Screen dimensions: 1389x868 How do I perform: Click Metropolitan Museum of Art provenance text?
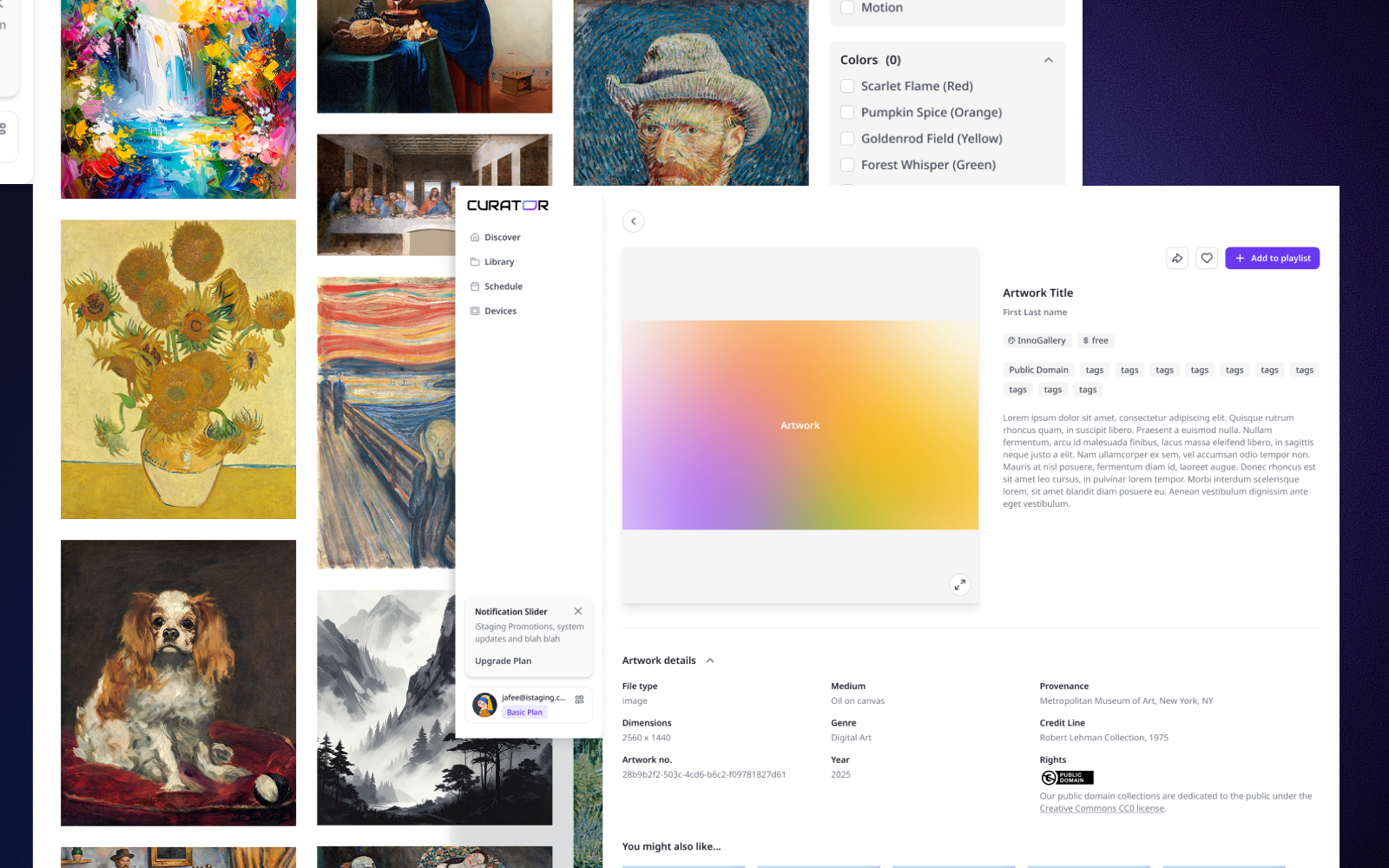[1126, 700]
